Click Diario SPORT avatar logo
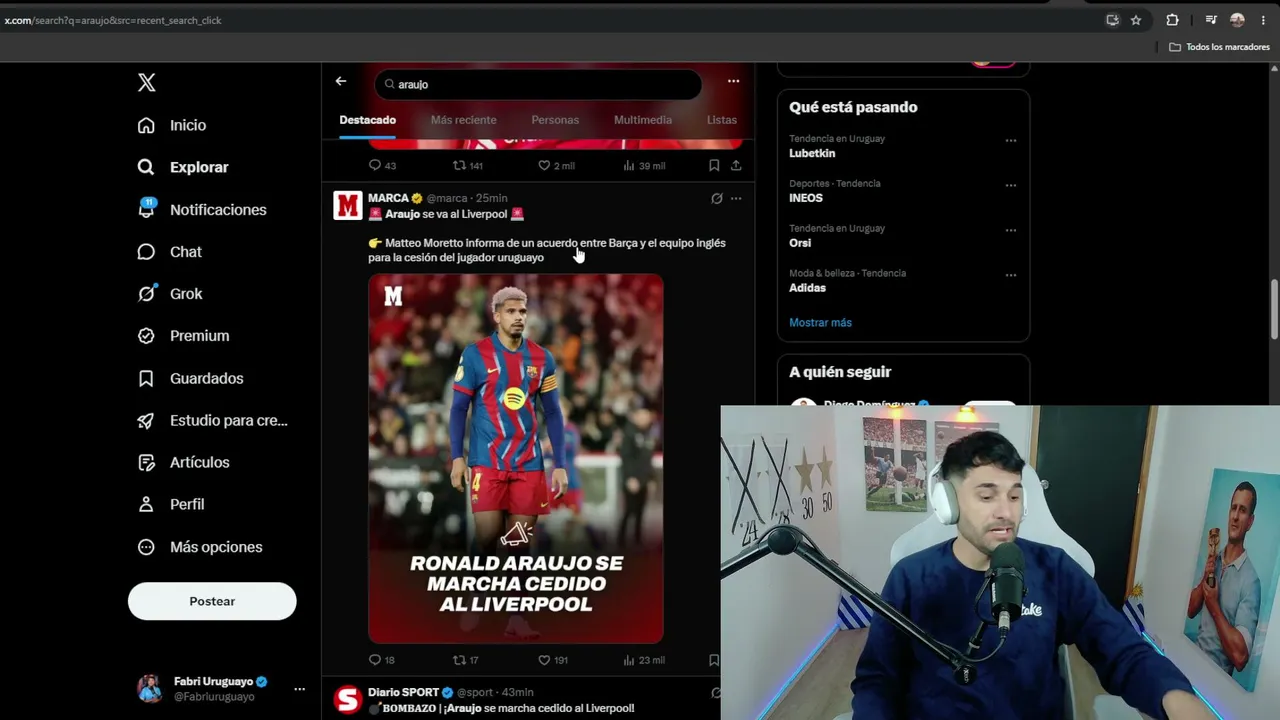Image resolution: width=1280 pixels, height=720 pixels. click(348, 699)
